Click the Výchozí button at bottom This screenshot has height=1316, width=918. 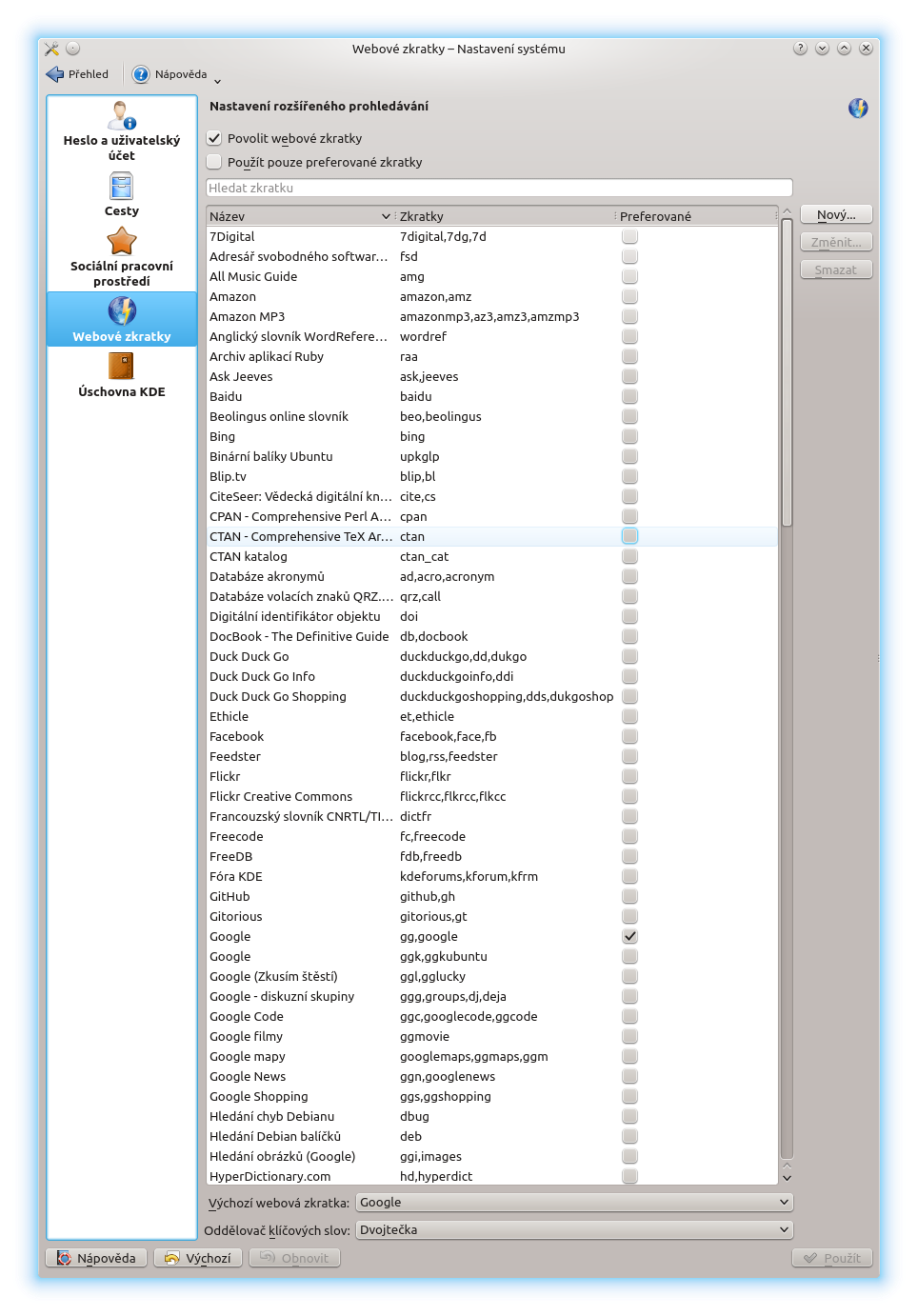[198, 1258]
